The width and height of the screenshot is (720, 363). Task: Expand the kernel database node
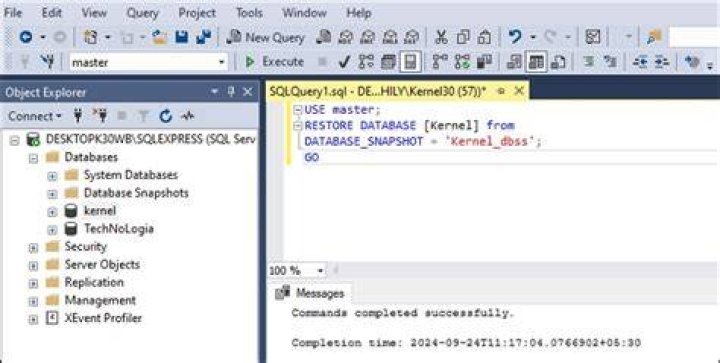(52, 212)
